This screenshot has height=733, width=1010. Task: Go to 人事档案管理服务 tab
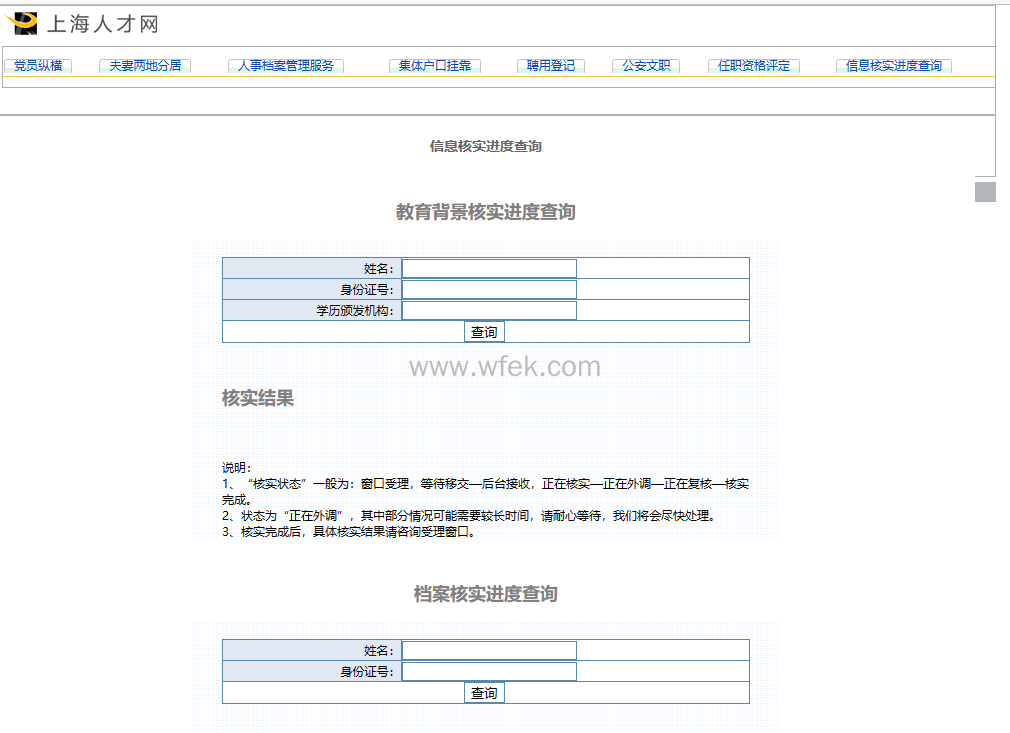286,66
